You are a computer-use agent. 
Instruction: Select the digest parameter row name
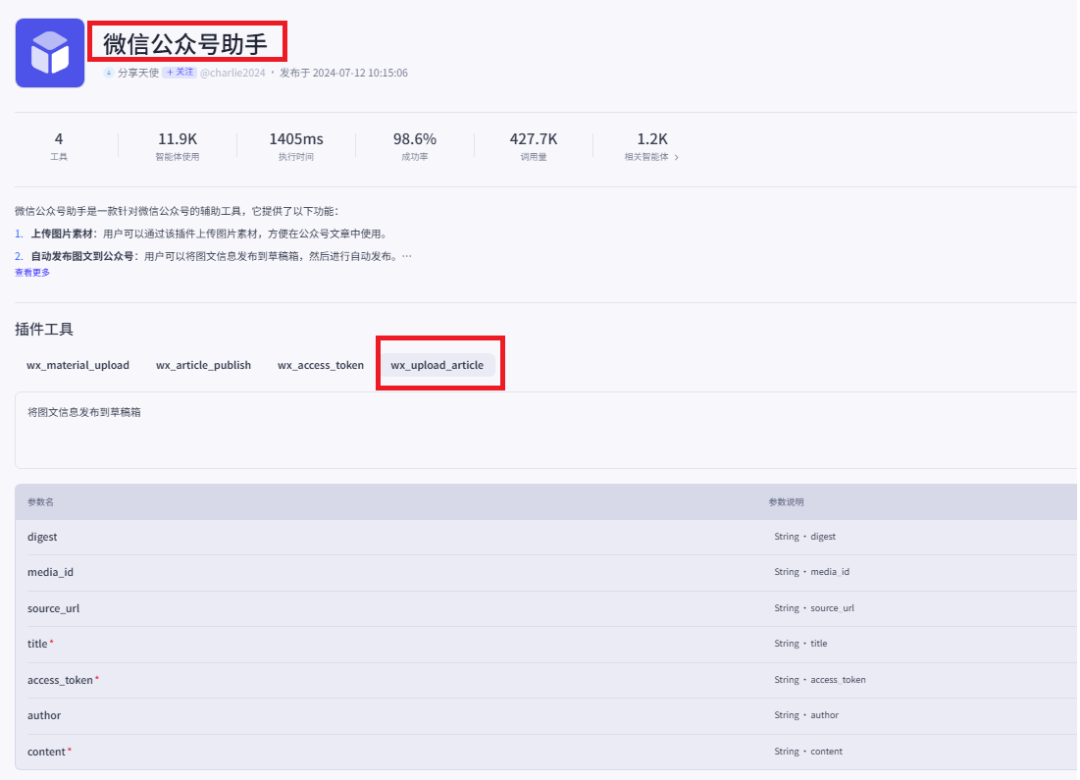(42, 537)
